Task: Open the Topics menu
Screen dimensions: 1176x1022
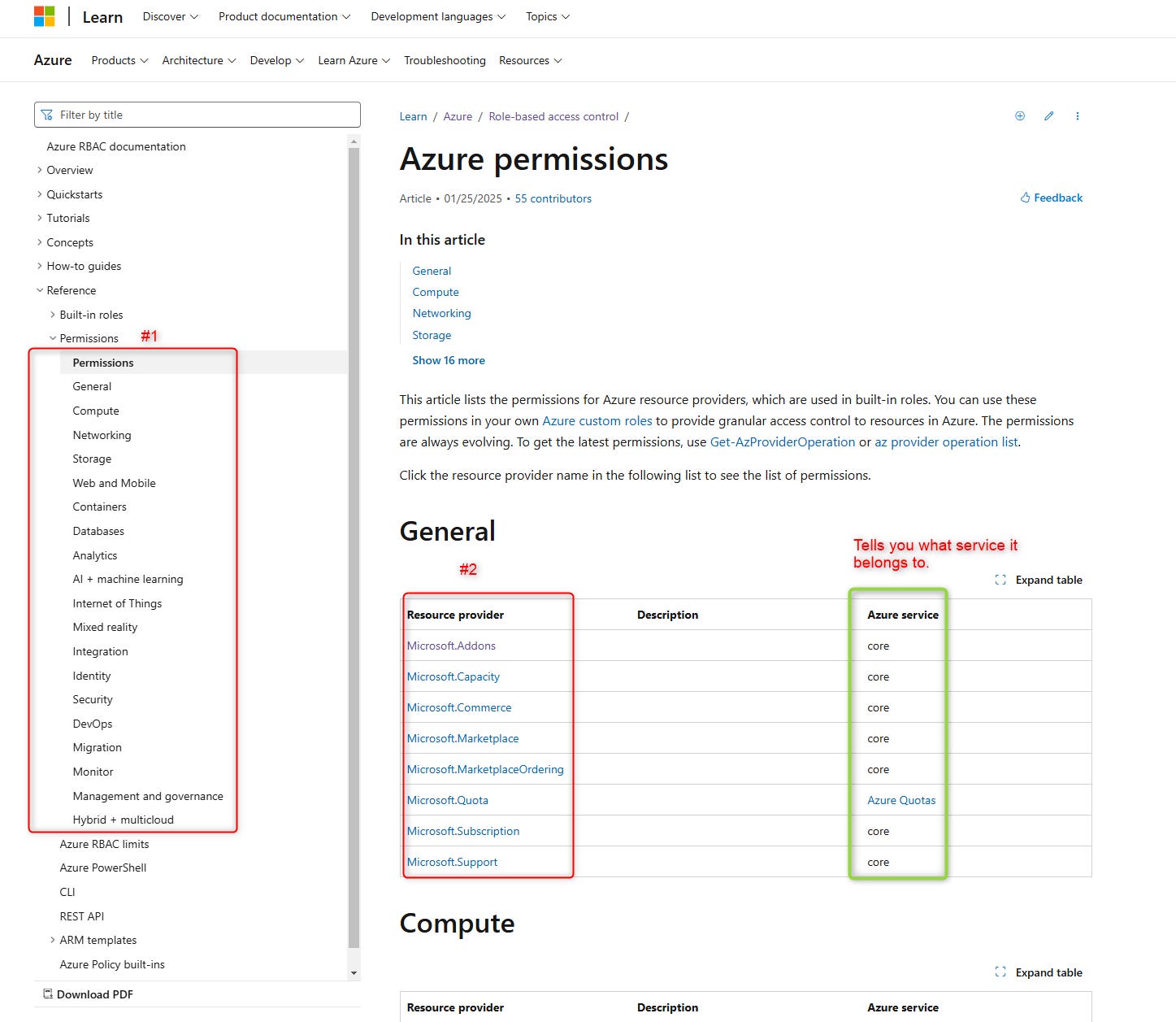Action: pyautogui.click(x=546, y=16)
